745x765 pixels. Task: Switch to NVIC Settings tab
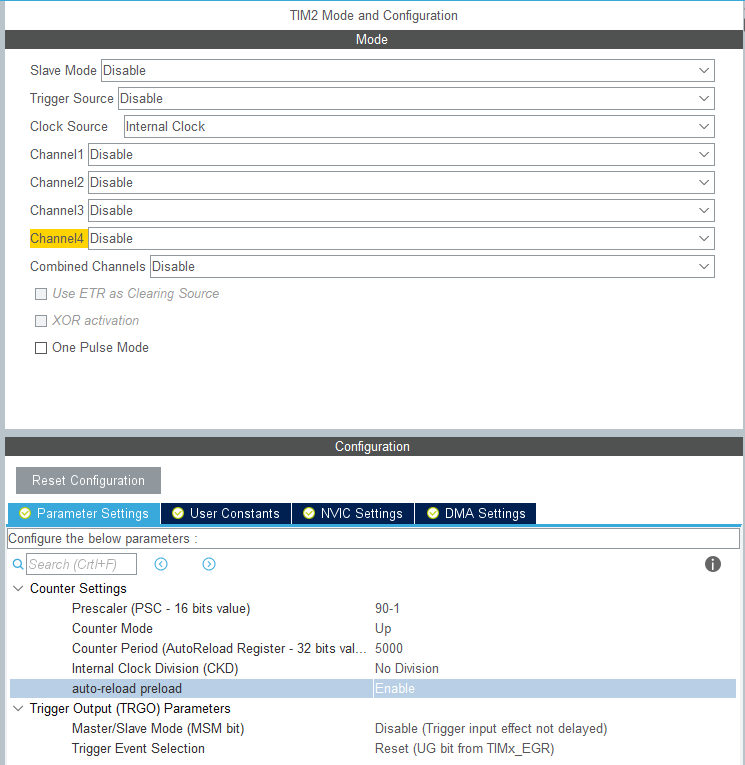pos(353,514)
